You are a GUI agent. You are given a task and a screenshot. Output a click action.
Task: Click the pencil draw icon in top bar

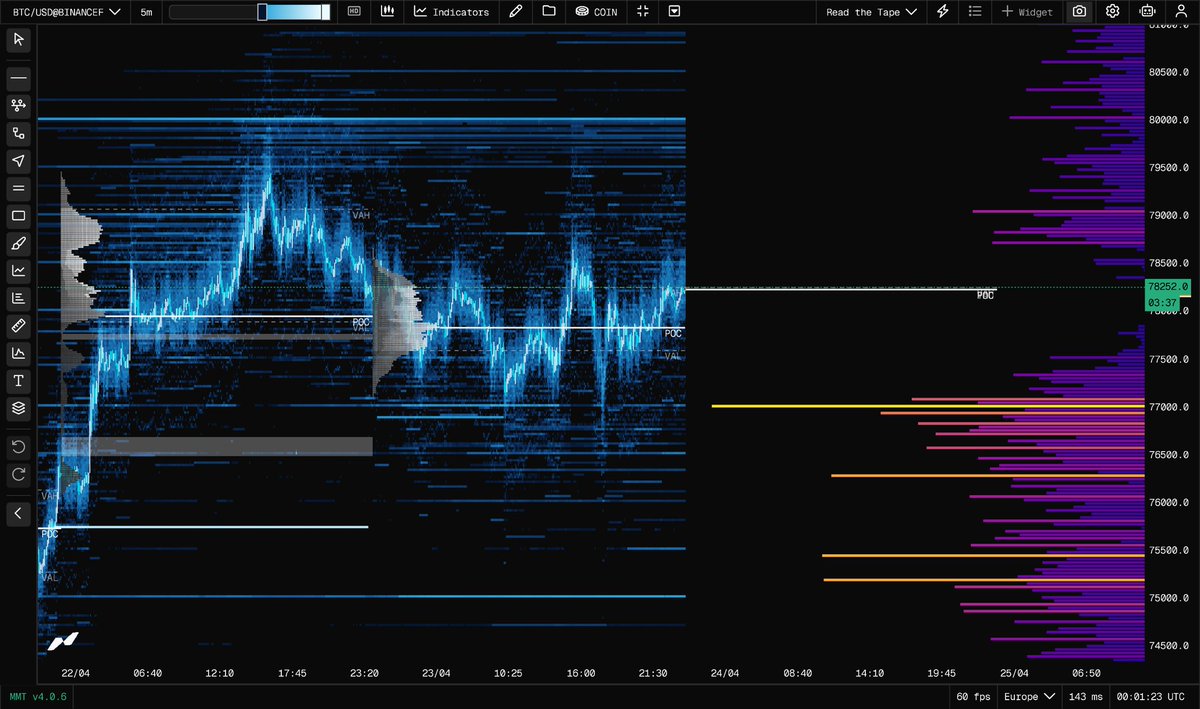click(x=515, y=12)
